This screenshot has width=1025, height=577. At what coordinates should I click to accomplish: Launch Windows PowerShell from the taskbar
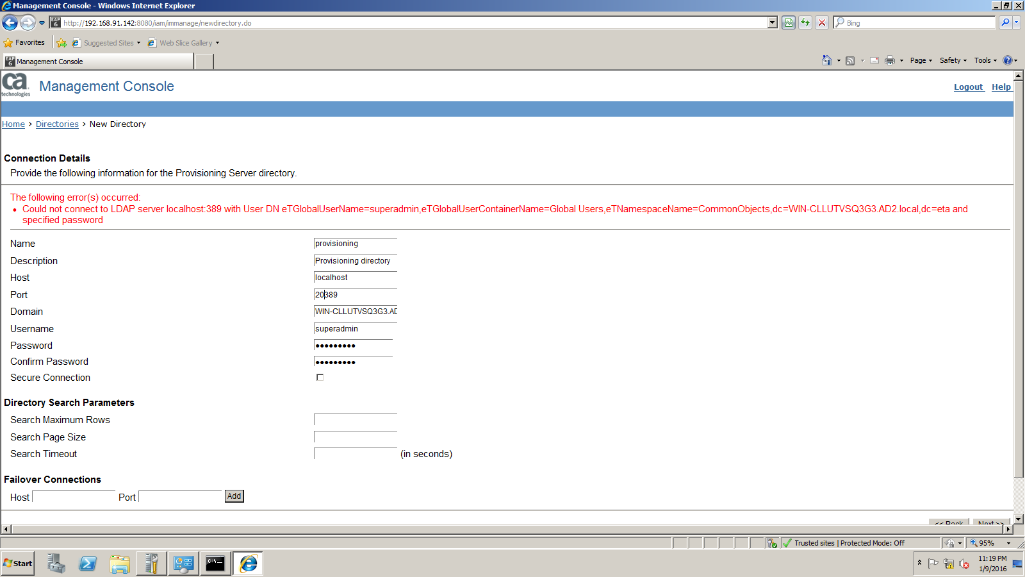(x=88, y=563)
